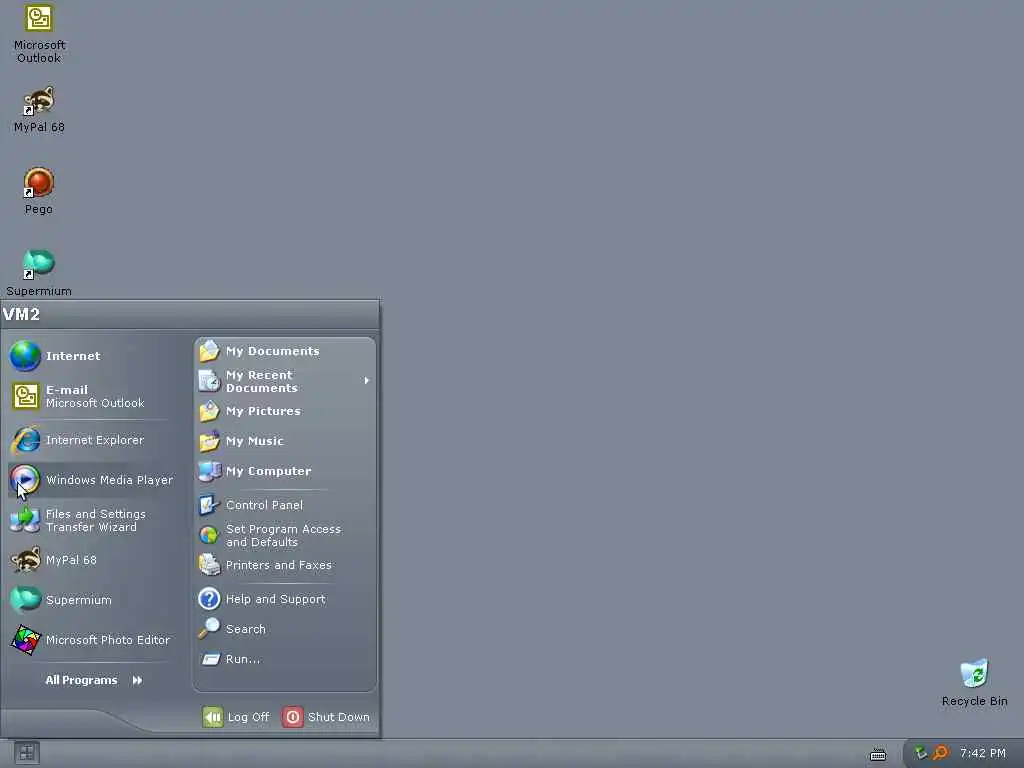Open the Microsoft Outlook desktop shortcut

[39, 34]
